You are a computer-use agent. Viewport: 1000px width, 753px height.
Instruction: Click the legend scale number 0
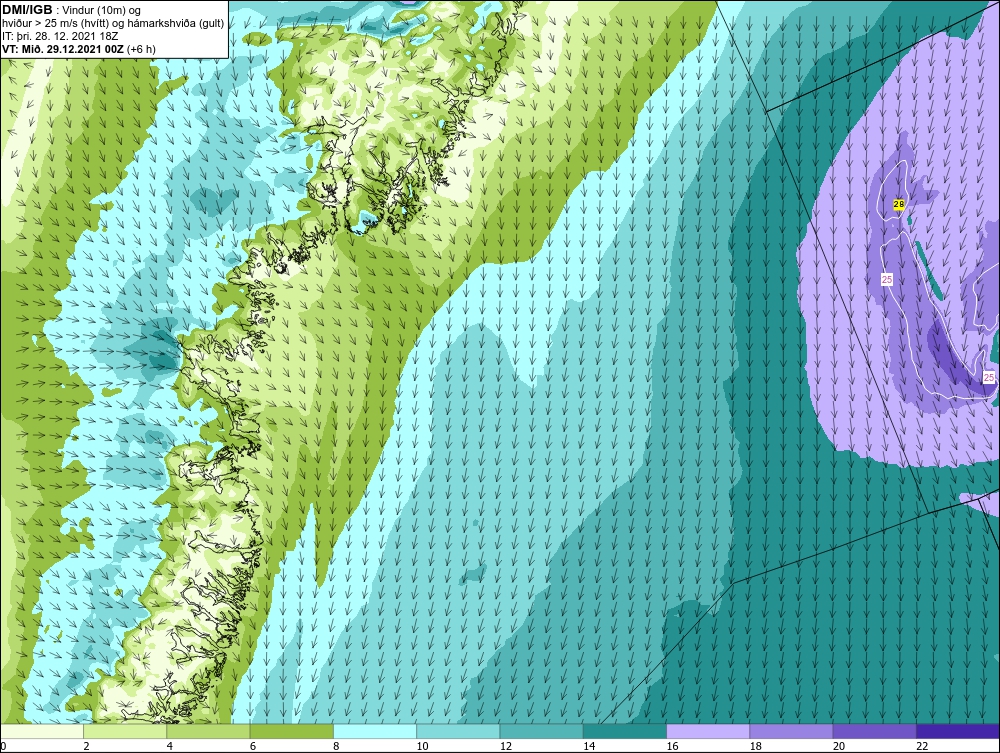tap(3, 746)
